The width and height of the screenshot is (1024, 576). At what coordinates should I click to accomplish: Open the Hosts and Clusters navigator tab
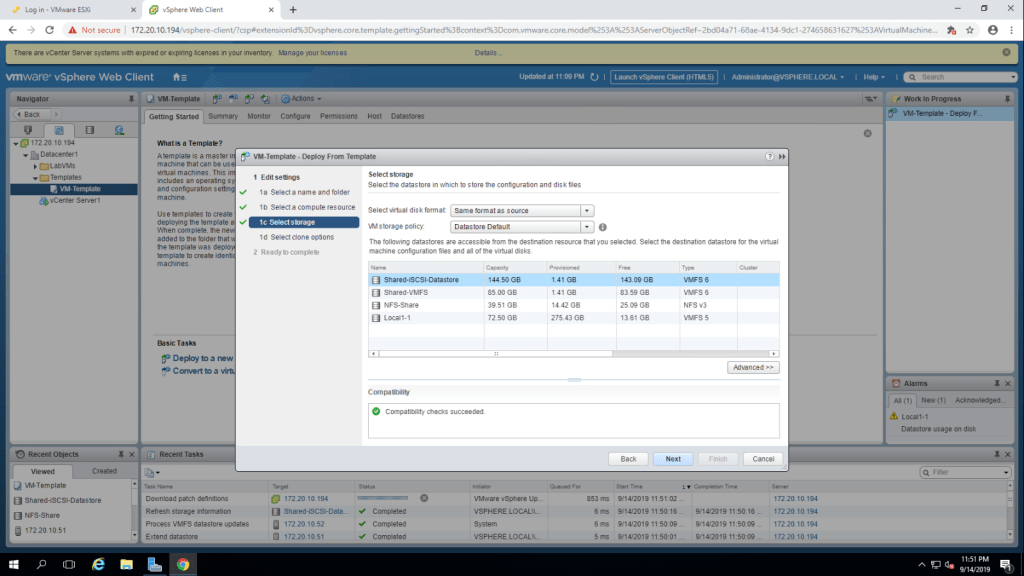pyautogui.click(x=28, y=130)
